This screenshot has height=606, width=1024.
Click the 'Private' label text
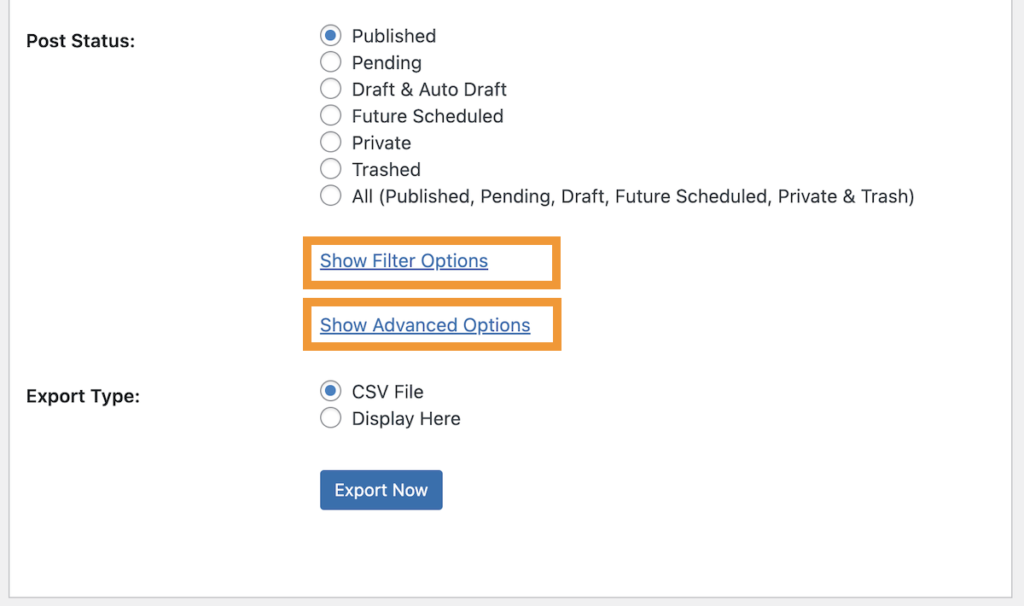click(x=381, y=143)
